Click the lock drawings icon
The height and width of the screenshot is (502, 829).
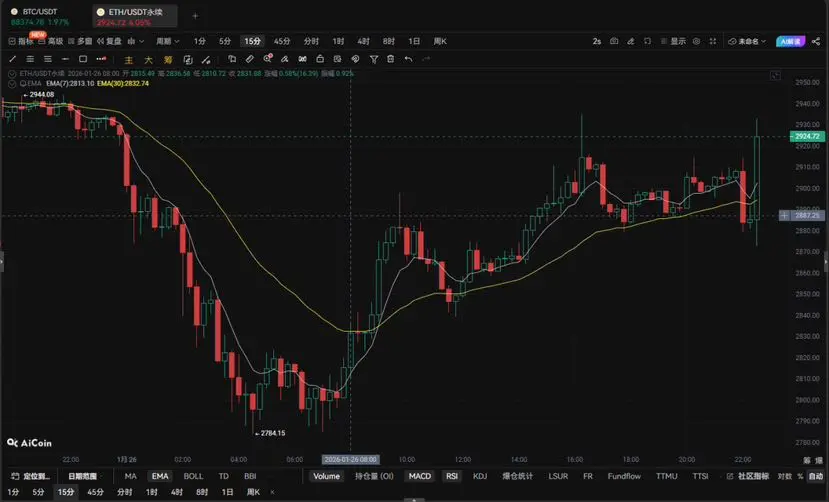320,59
